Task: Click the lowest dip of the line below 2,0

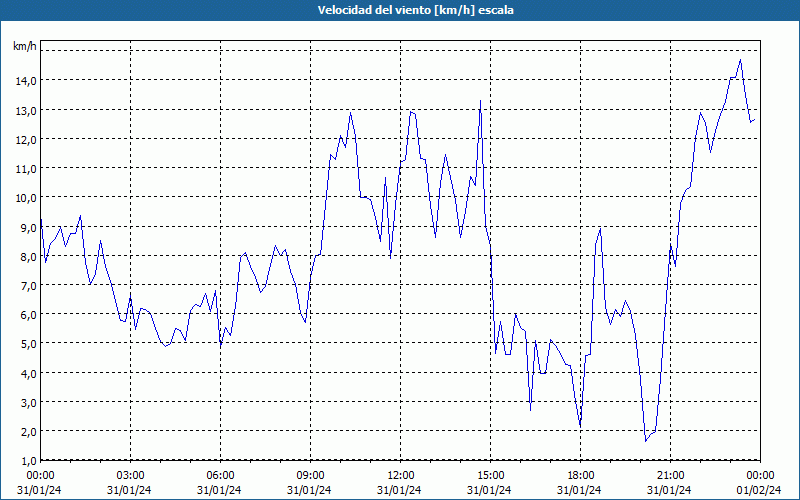Action: coord(645,441)
